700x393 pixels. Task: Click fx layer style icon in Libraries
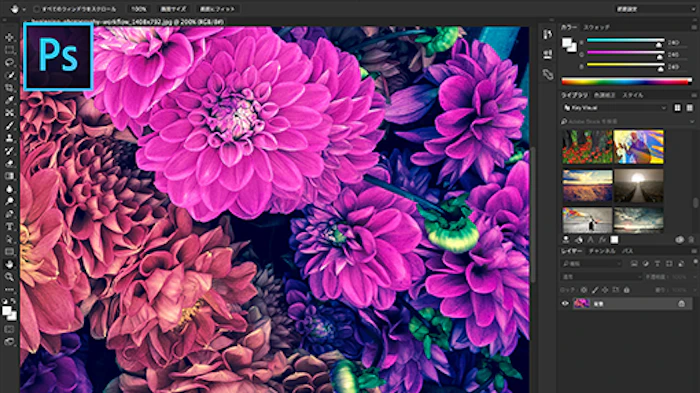coord(602,240)
